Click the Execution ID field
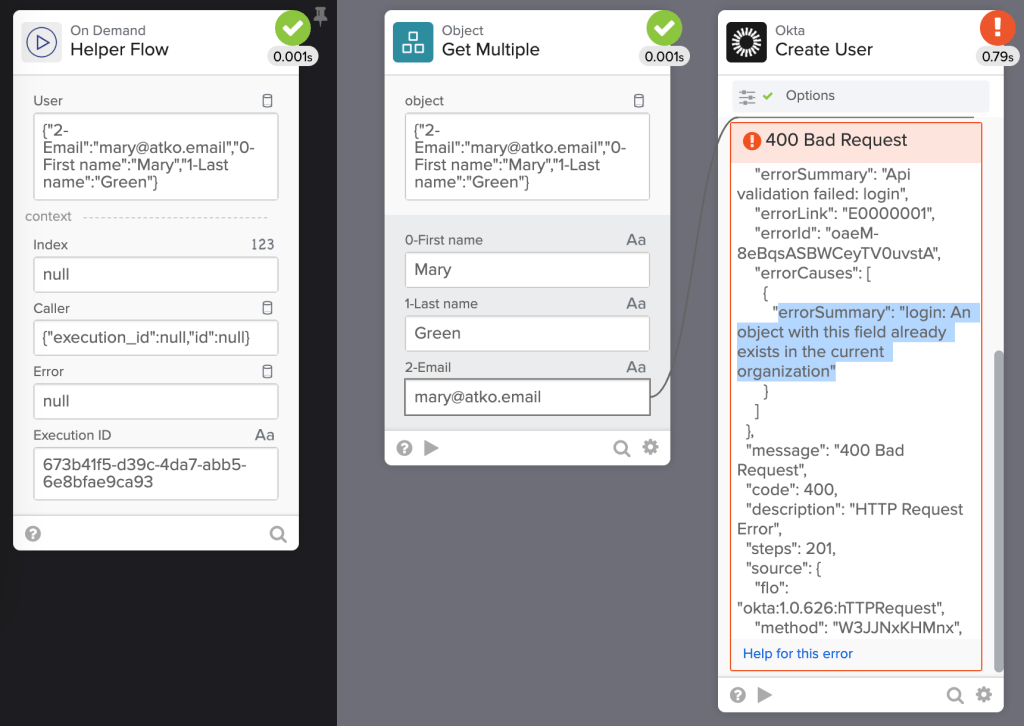Screen dimensions: 1024x726 (x=155, y=473)
